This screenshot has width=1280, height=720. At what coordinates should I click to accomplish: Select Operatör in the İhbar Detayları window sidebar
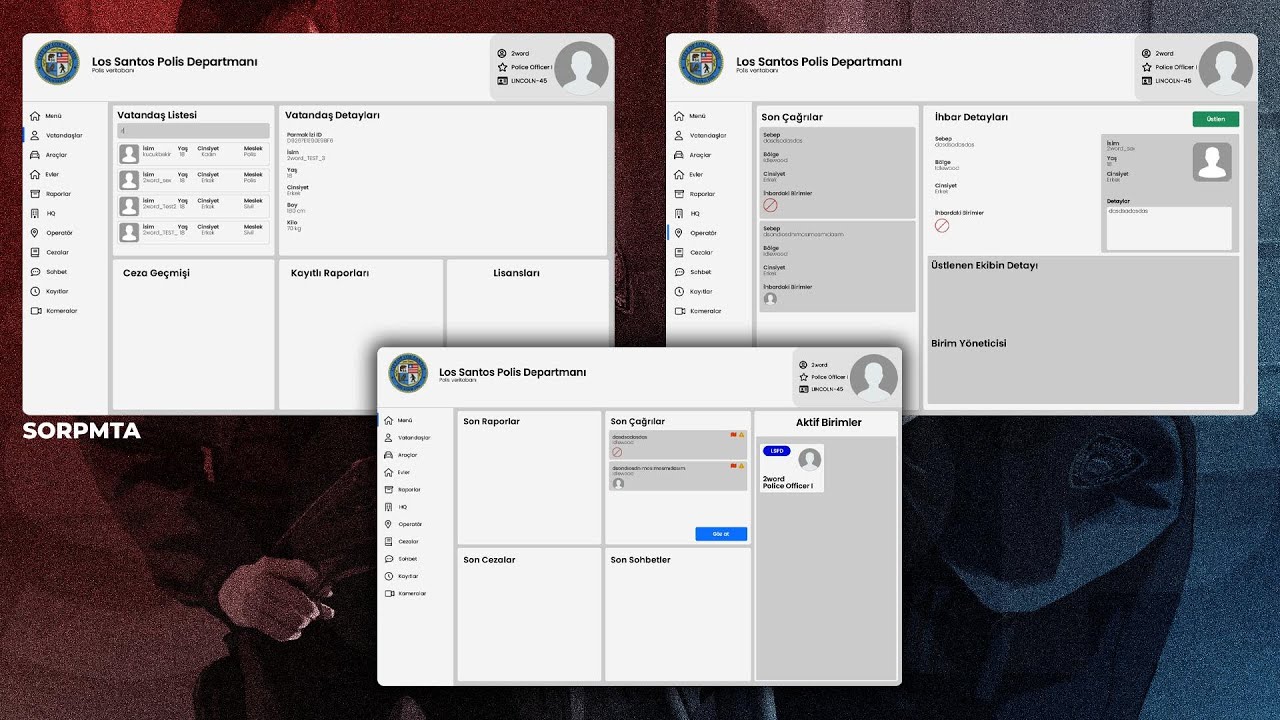(x=696, y=233)
